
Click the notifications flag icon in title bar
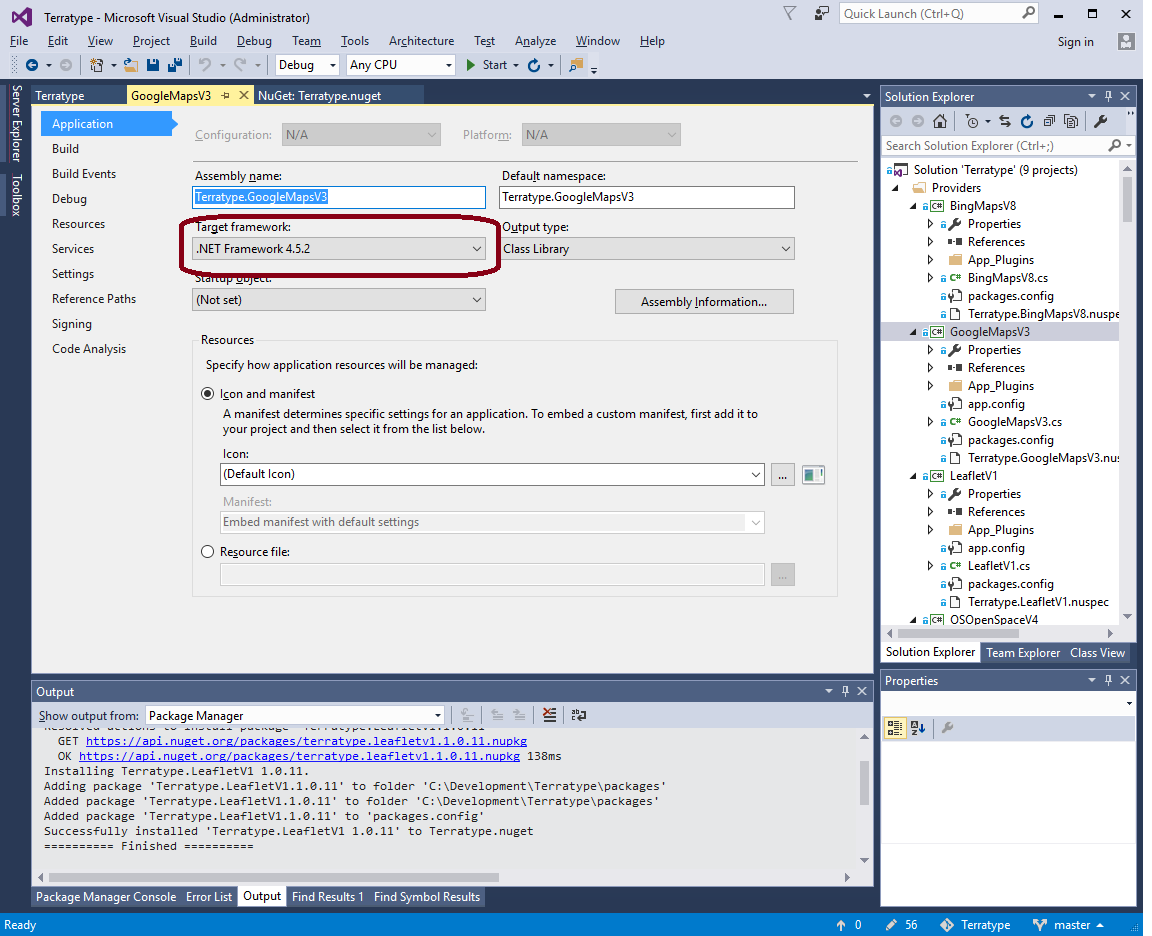coord(790,13)
